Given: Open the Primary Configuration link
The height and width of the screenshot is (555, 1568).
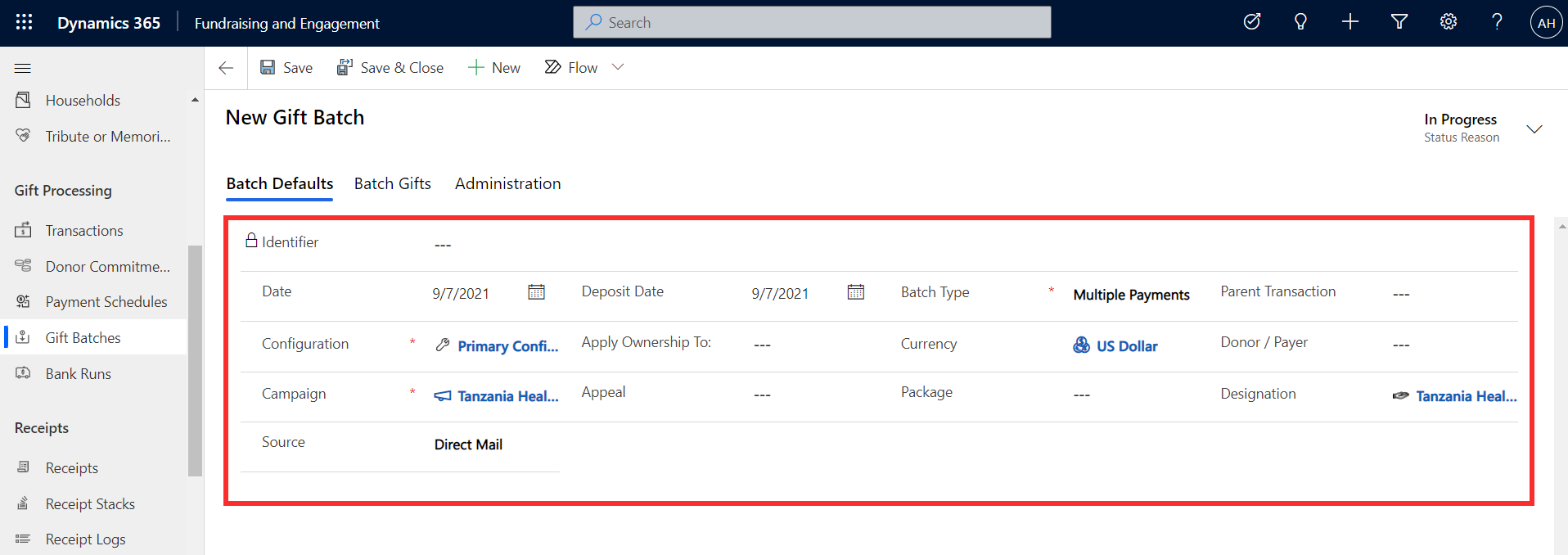Looking at the screenshot, I should coord(507,346).
